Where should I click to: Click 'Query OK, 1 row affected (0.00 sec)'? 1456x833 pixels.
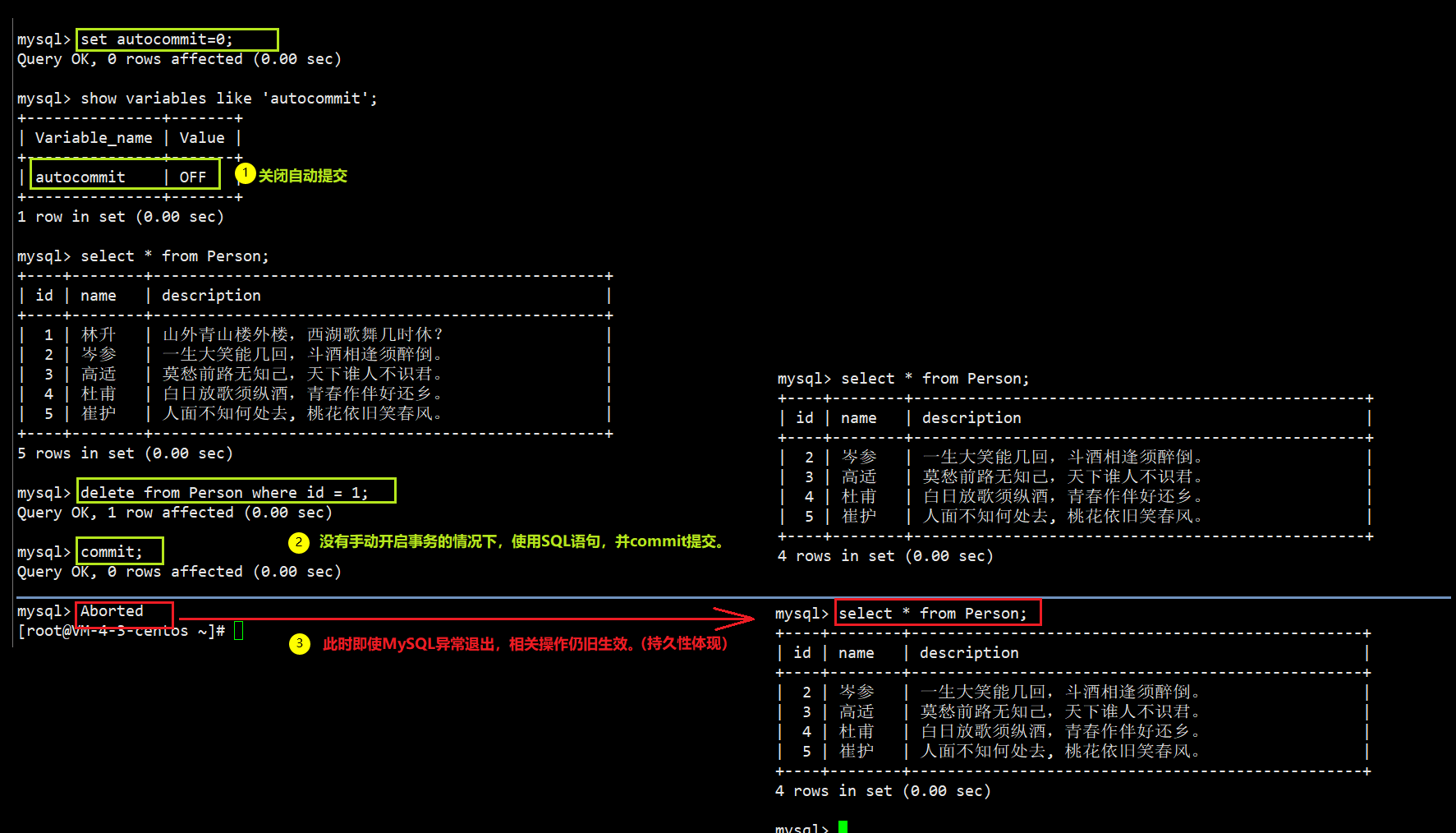175,513
